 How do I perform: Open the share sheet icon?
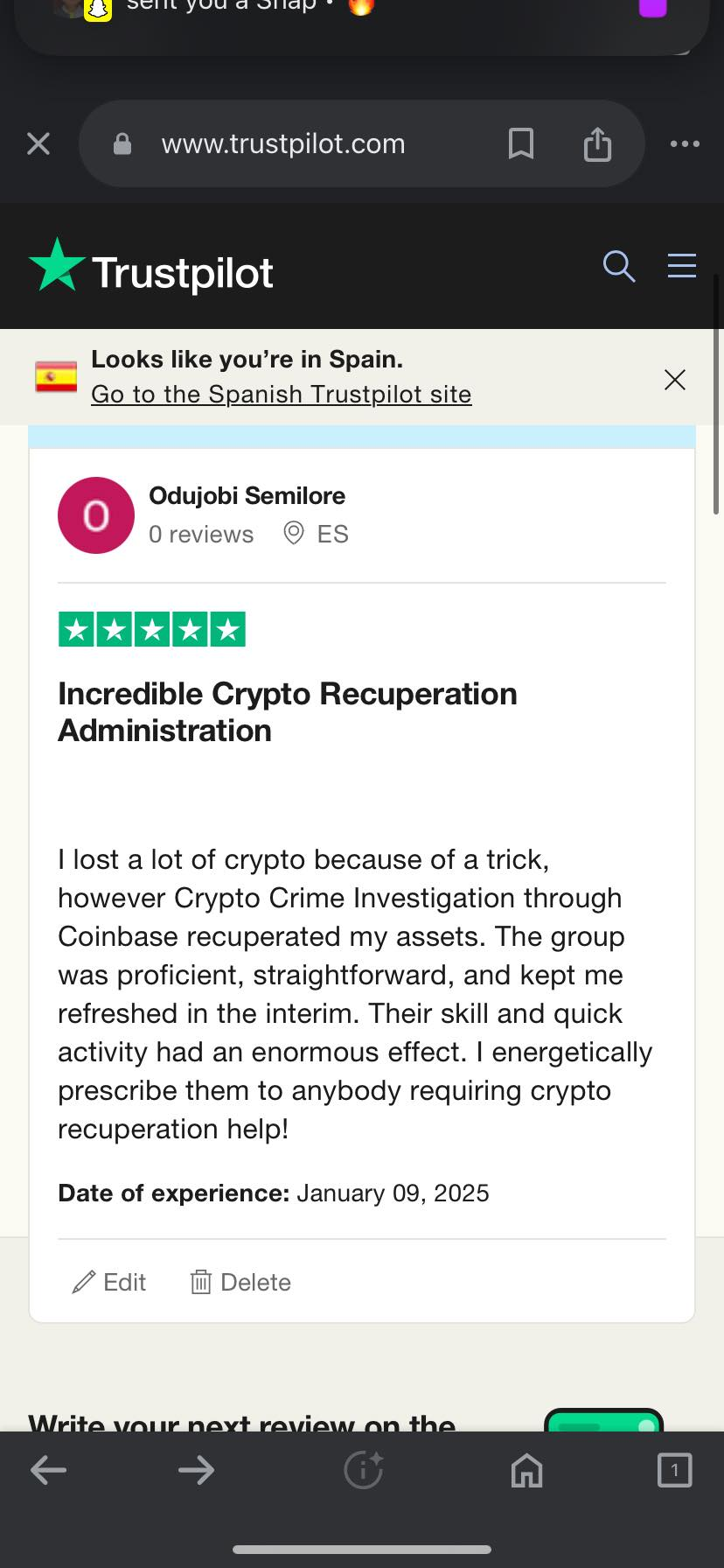pos(597,143)
